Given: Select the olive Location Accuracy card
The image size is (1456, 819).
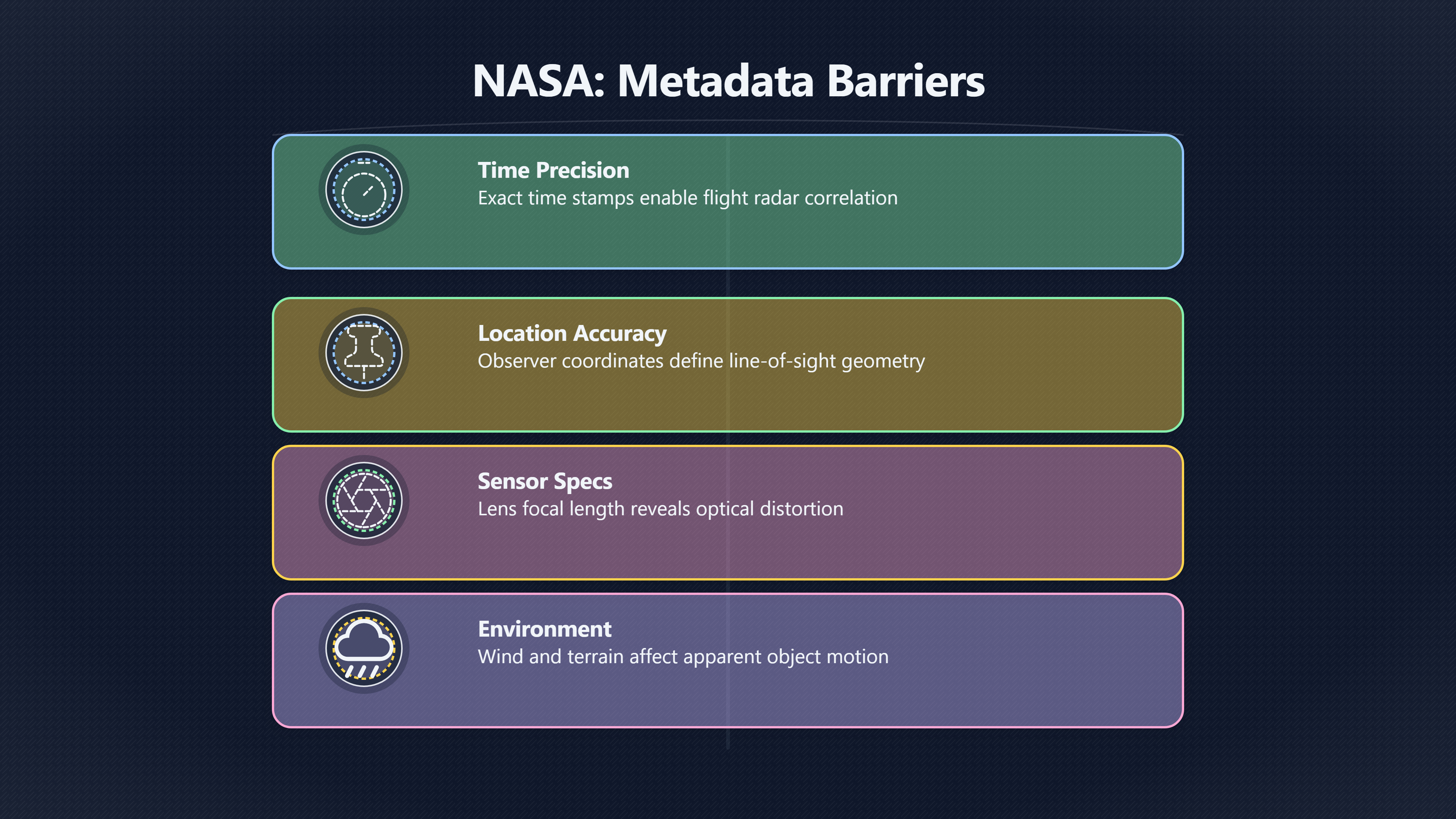Looking at the screenshot, I should (x=728, y=364).
